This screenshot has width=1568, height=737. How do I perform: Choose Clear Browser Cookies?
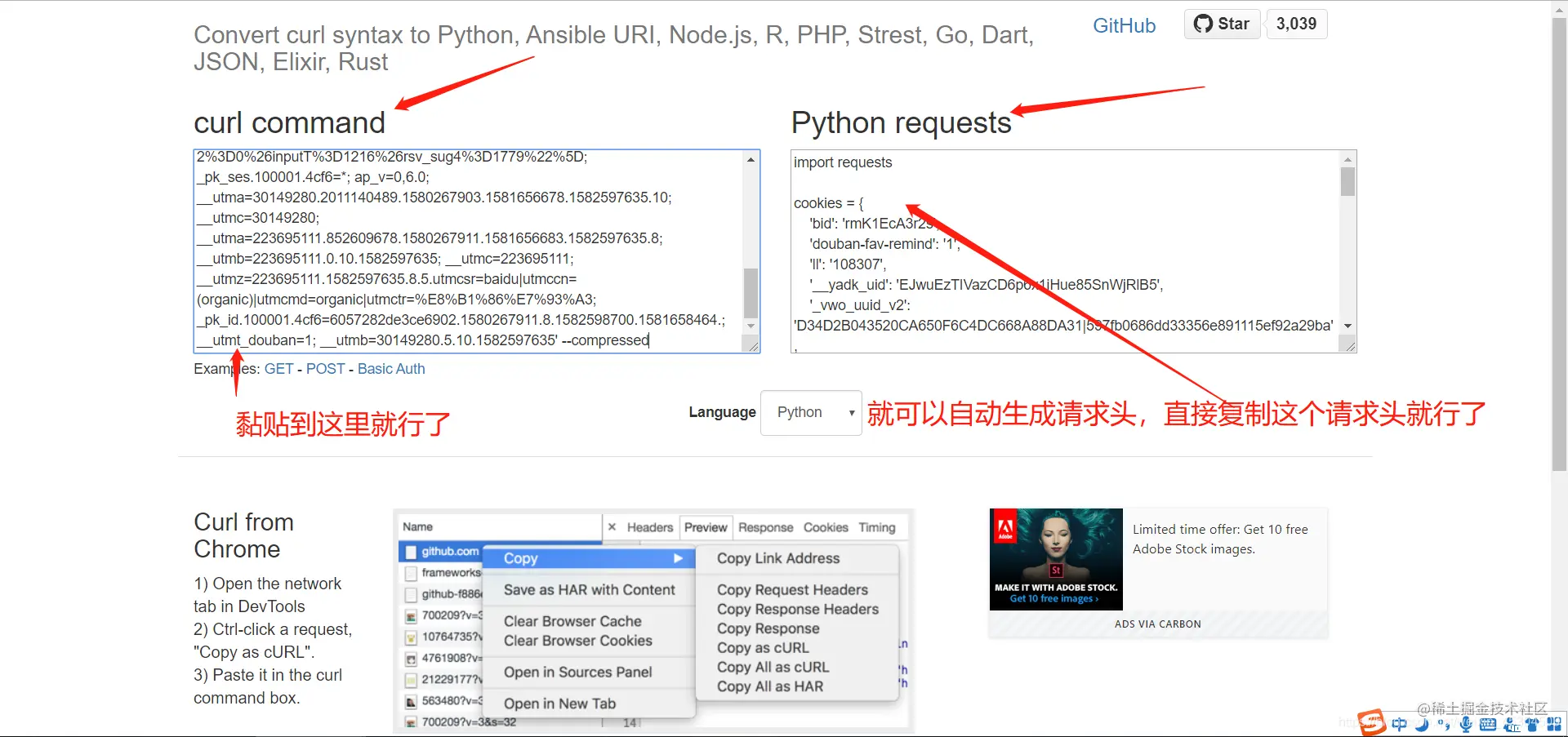point(577,641)
